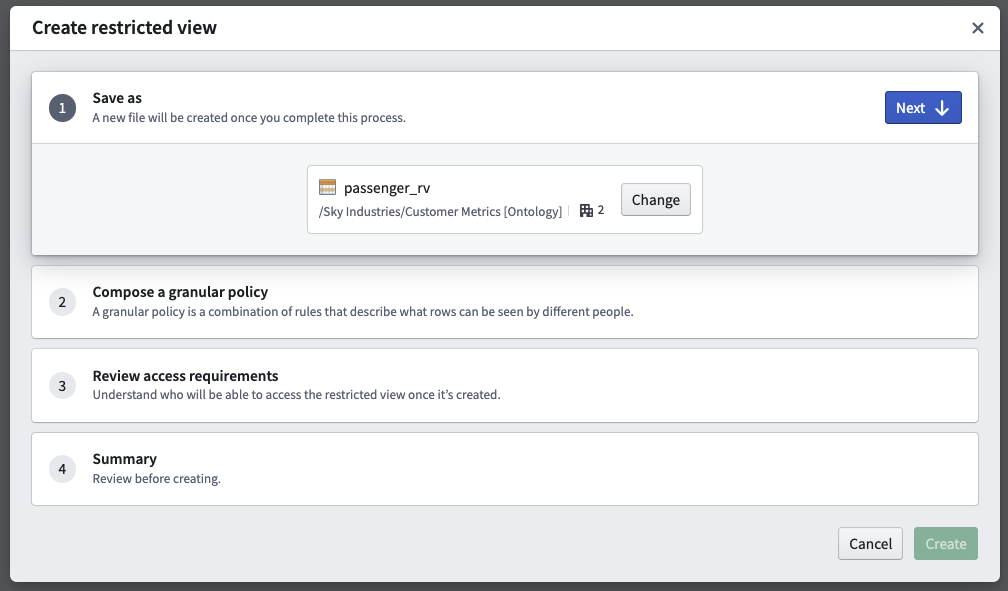This screenshot has width=1008, height=591.
Task: Click the step 4 number badge
Action: tap(62, 469)
